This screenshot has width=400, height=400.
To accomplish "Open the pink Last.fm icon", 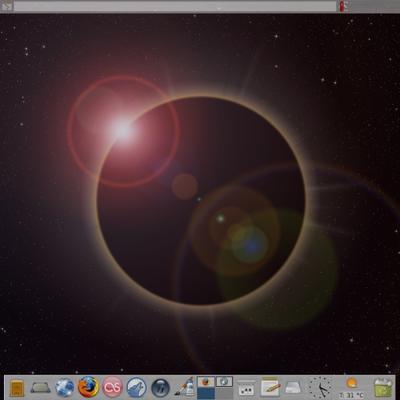I will [112, 388].
